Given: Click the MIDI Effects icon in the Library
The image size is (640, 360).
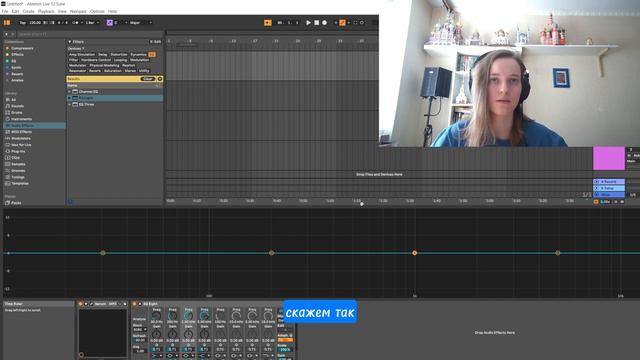Looking at the screenshot, I should pos(7,132).
